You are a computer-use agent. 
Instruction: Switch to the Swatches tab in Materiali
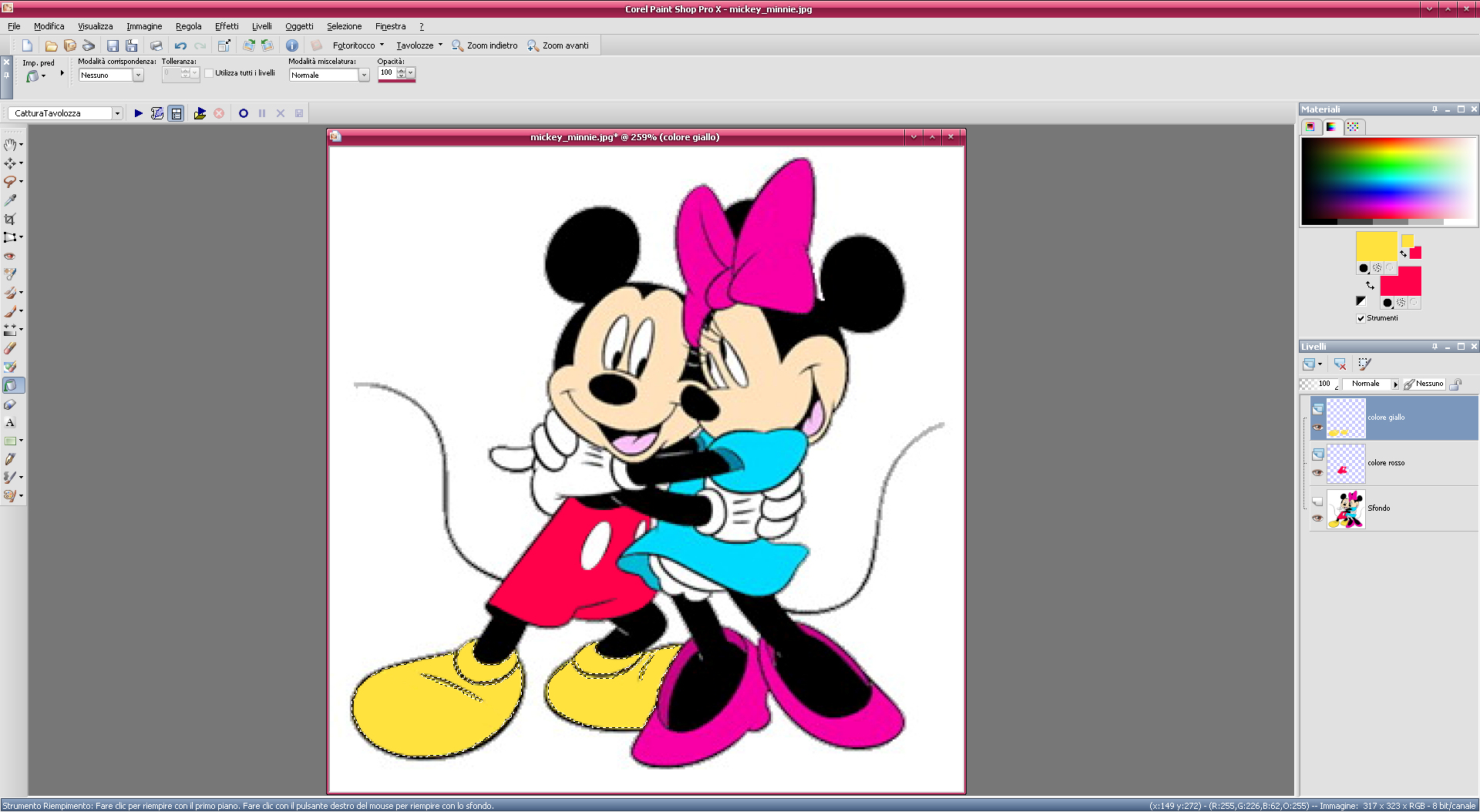click(1353, 127)
